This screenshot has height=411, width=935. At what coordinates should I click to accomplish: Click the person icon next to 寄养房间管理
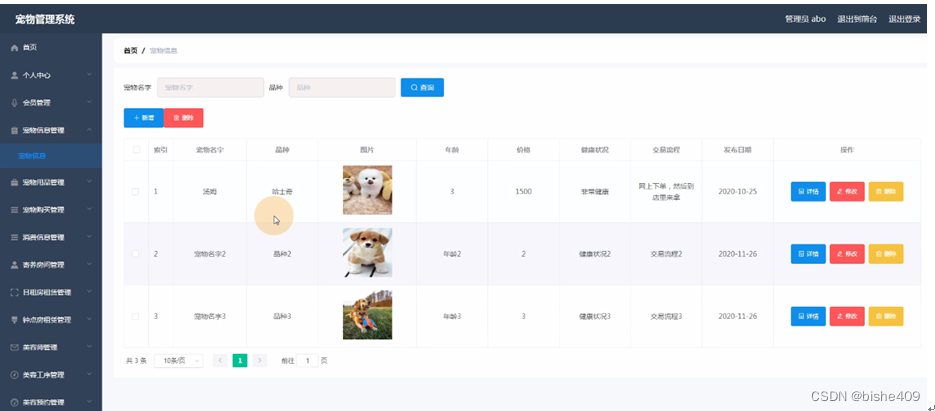[x=15, y=265]
